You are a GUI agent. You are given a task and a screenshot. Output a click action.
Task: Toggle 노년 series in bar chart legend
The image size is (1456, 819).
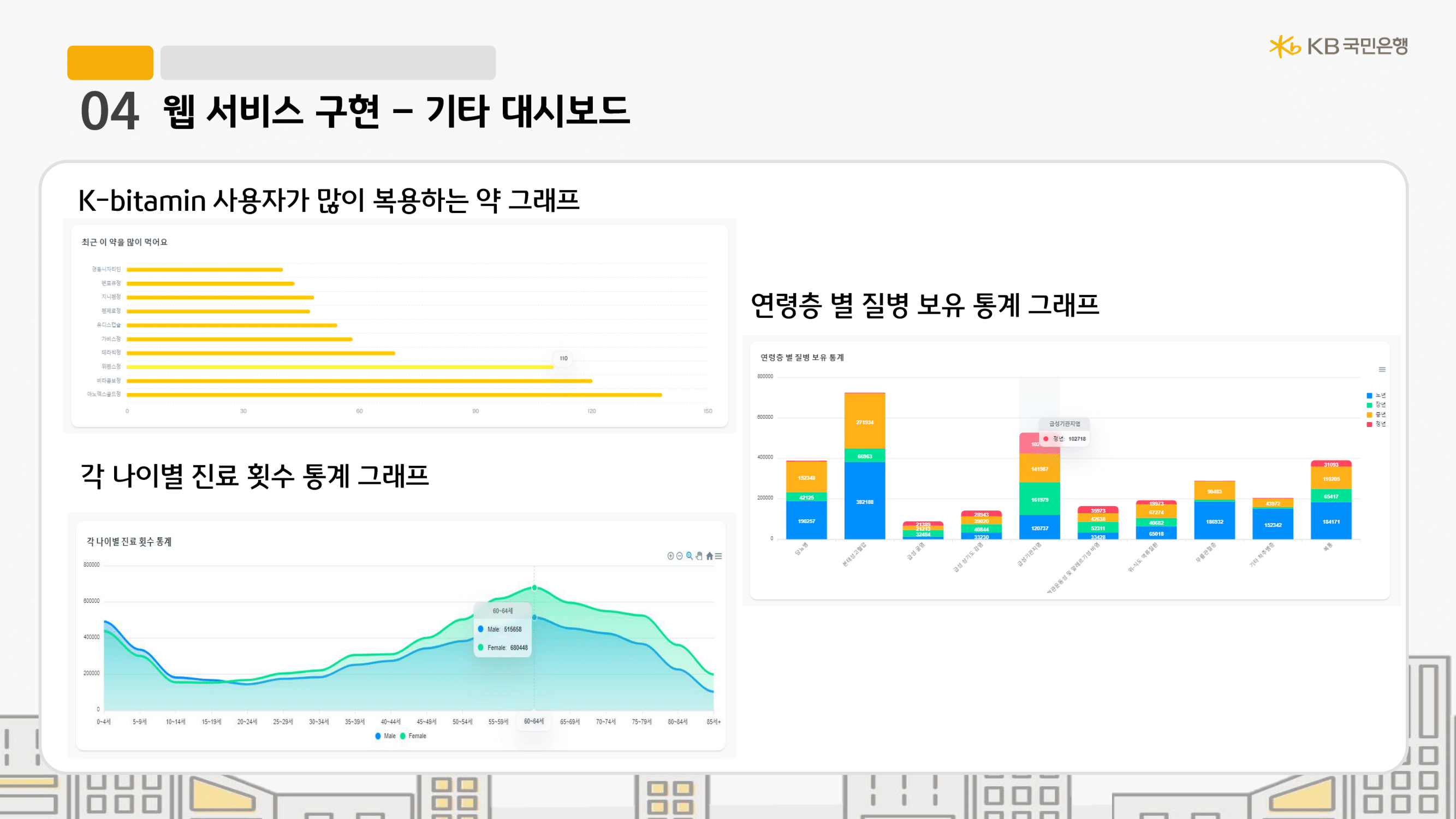pos(1376,396)
